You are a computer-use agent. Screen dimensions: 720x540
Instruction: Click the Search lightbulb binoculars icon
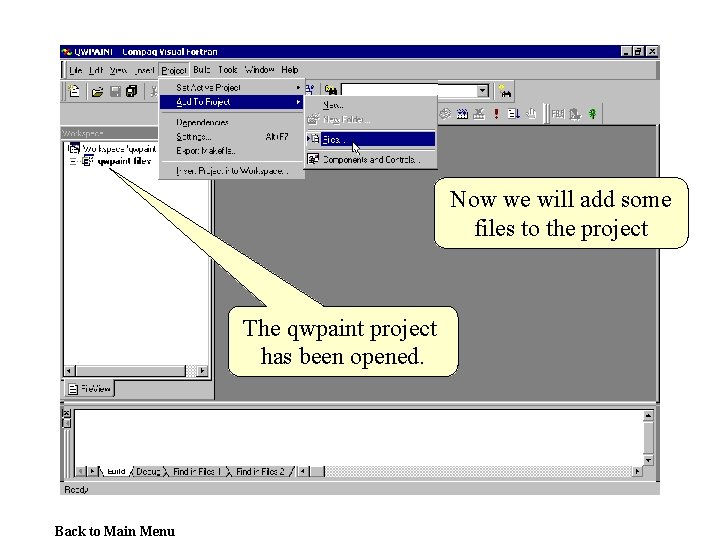click(505, 91)
